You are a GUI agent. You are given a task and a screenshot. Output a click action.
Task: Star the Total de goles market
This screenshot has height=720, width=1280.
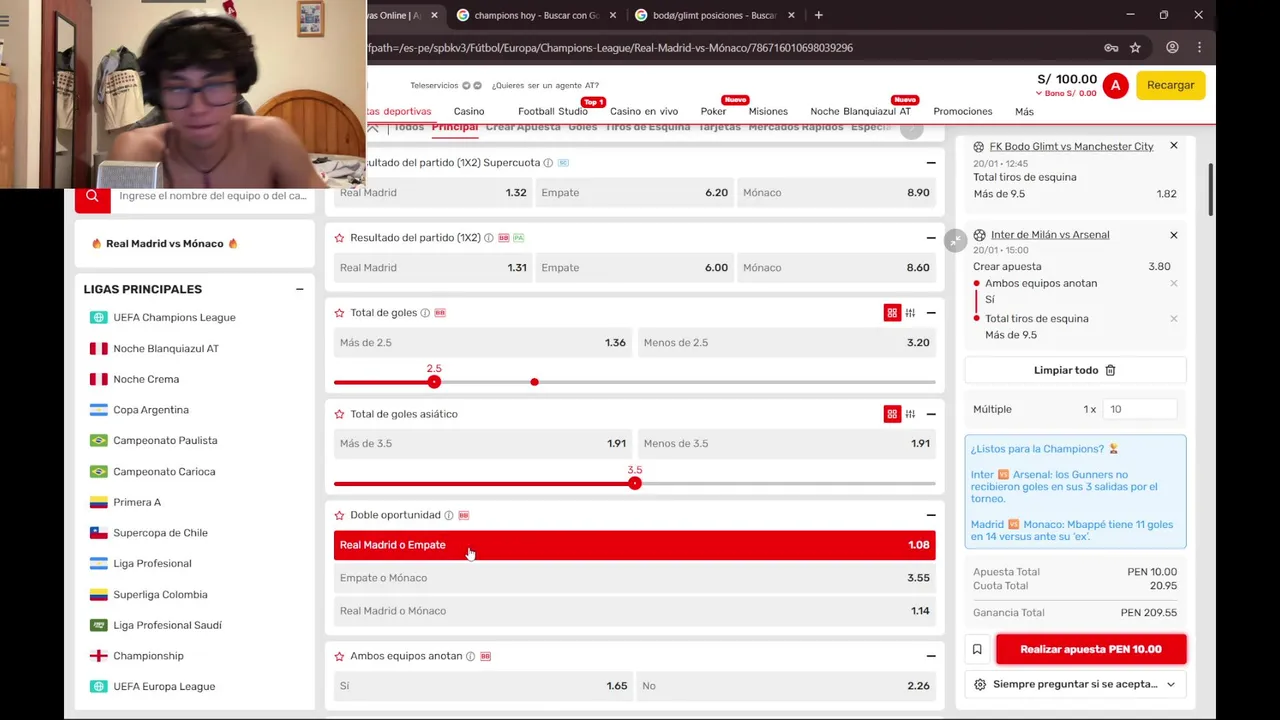340,313
